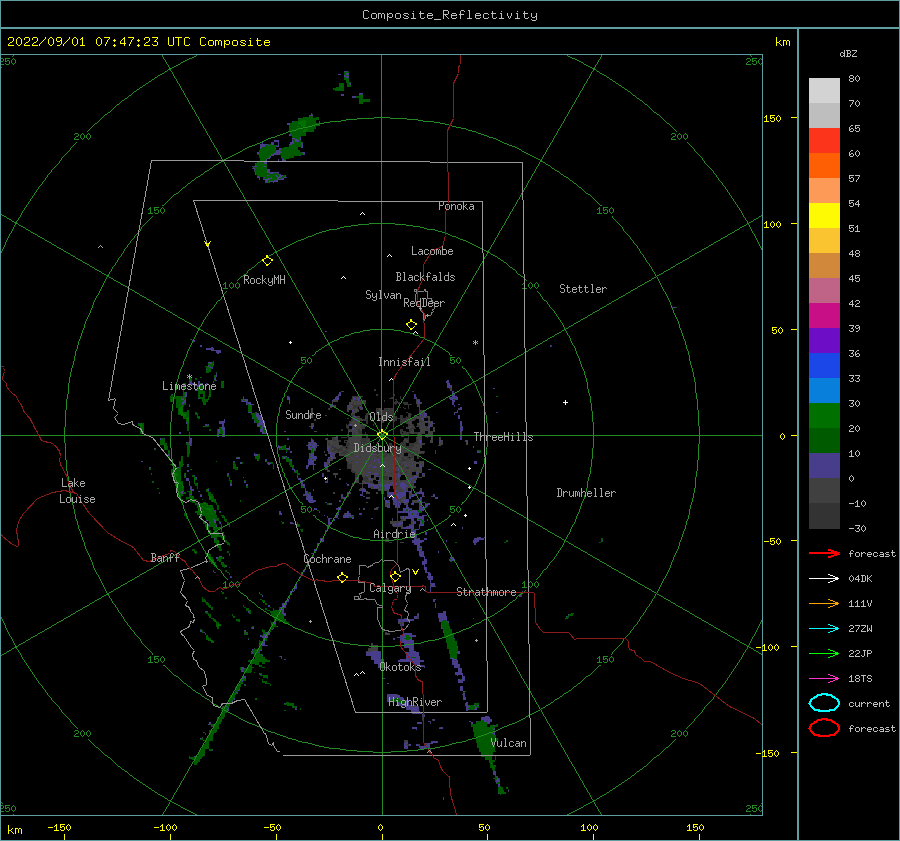Click the red forecast arrow in the legend
Image resolution: width=900 pixels, height=841 pixels.
click(x=824, y=553)
